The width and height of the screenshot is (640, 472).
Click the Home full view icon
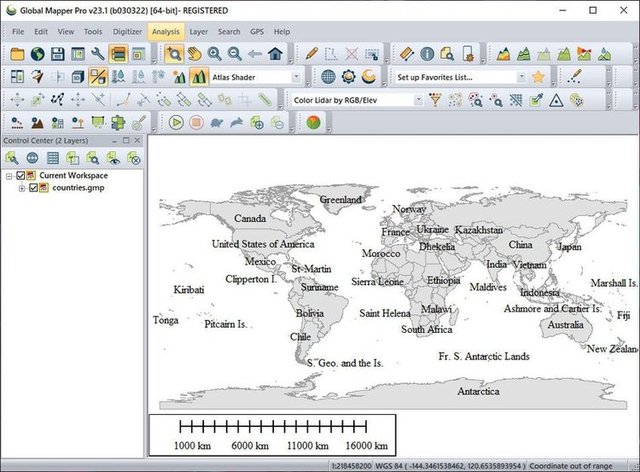(275, 53)
